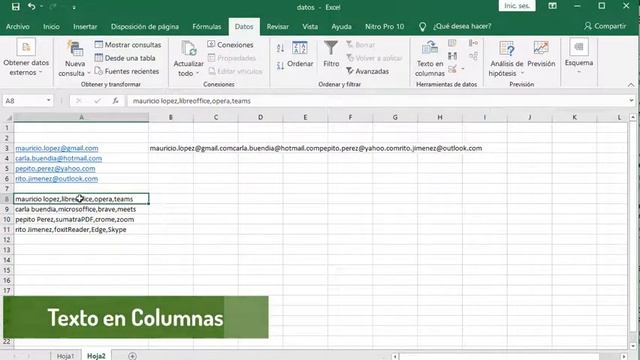Switch to the Revisar tab
640x360 pixels.
point(278,27)
